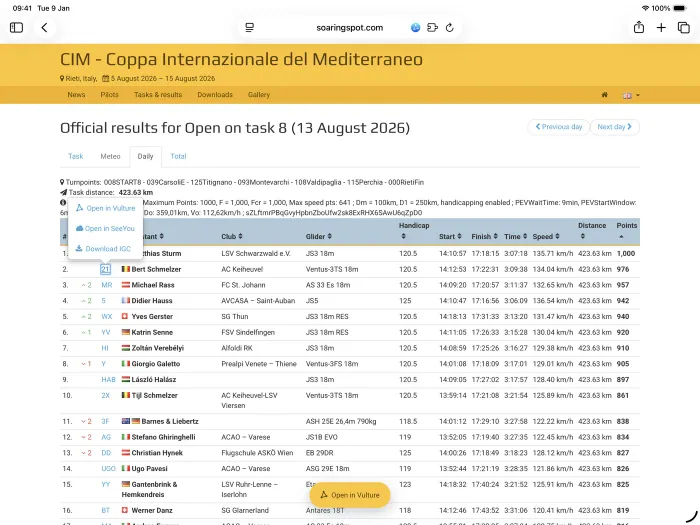Open UGO flight link for Ugo Pavesi
Viewport: 700px width, 525px height.
[x=108, y=468]
